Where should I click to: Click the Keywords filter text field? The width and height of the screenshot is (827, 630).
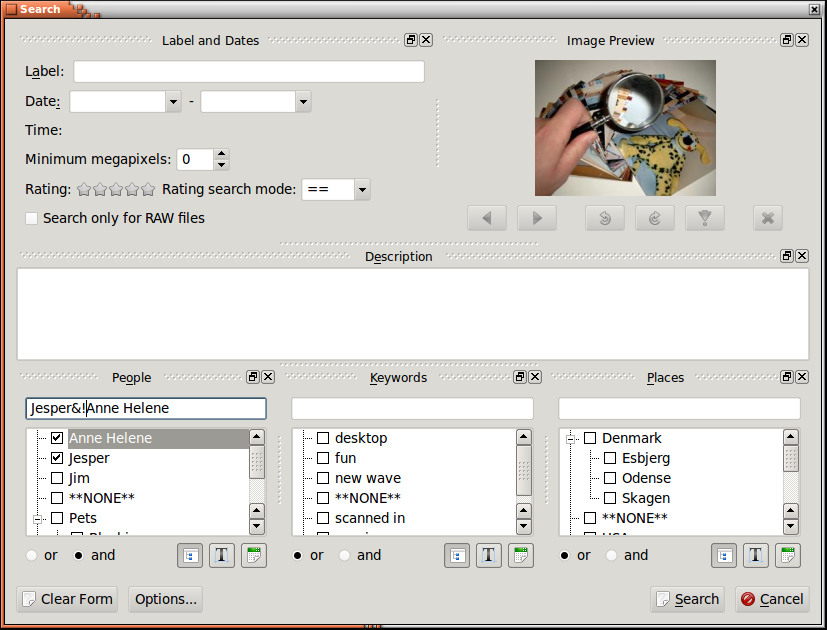click(412, 408)
